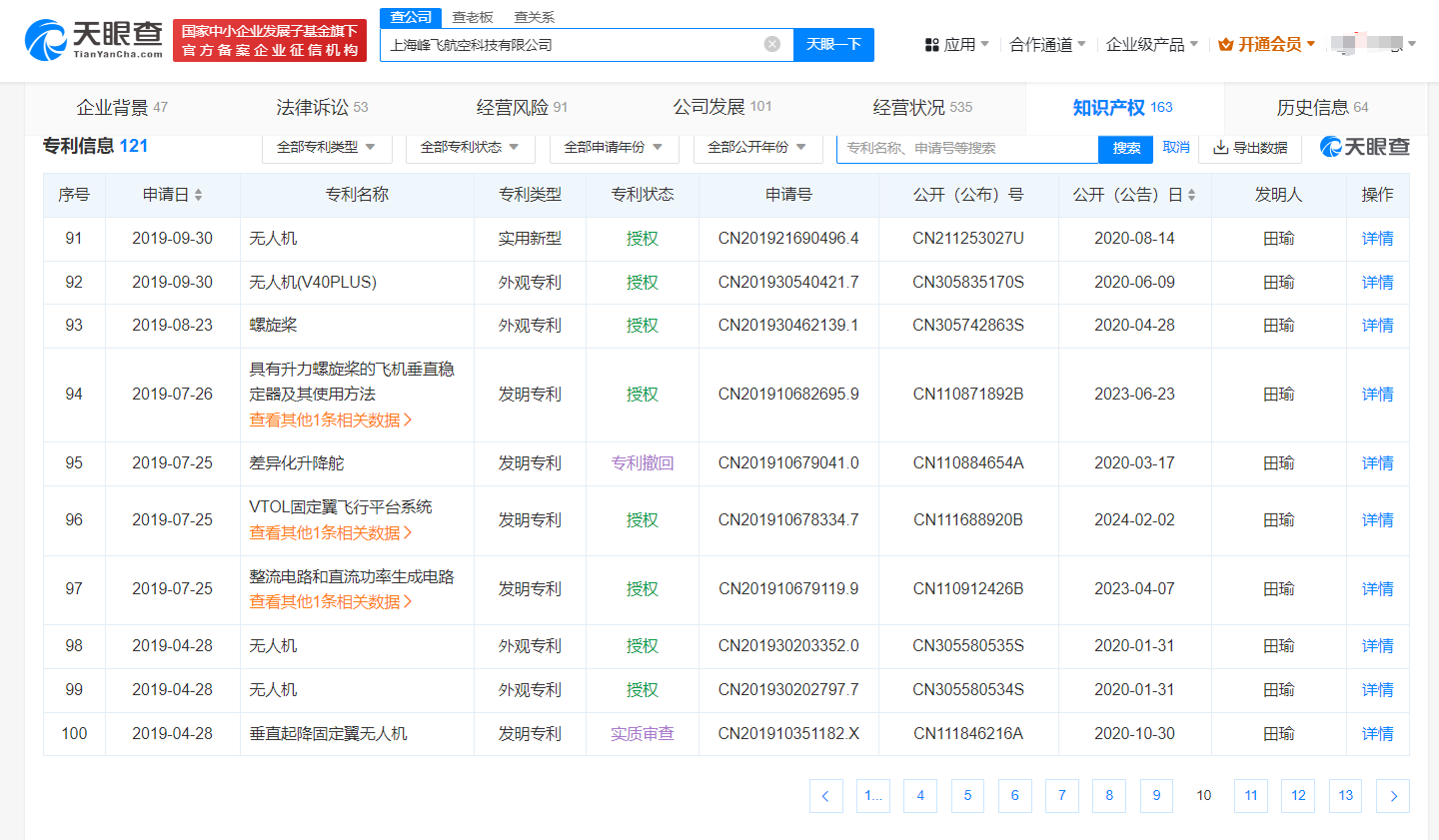The image size is (1439, 840).
Task: Click the 天眼一下 search button
Action: (x=833, y=44)
